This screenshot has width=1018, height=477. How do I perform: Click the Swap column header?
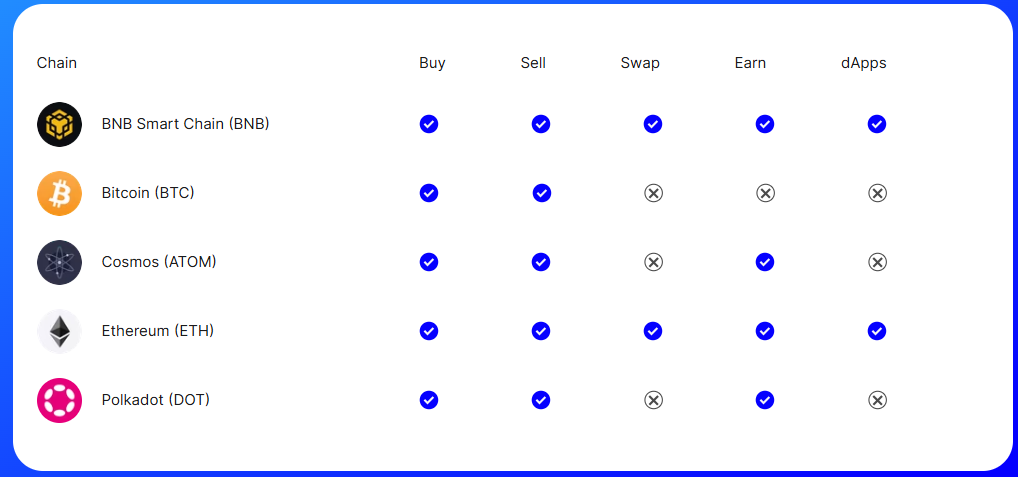640,63
